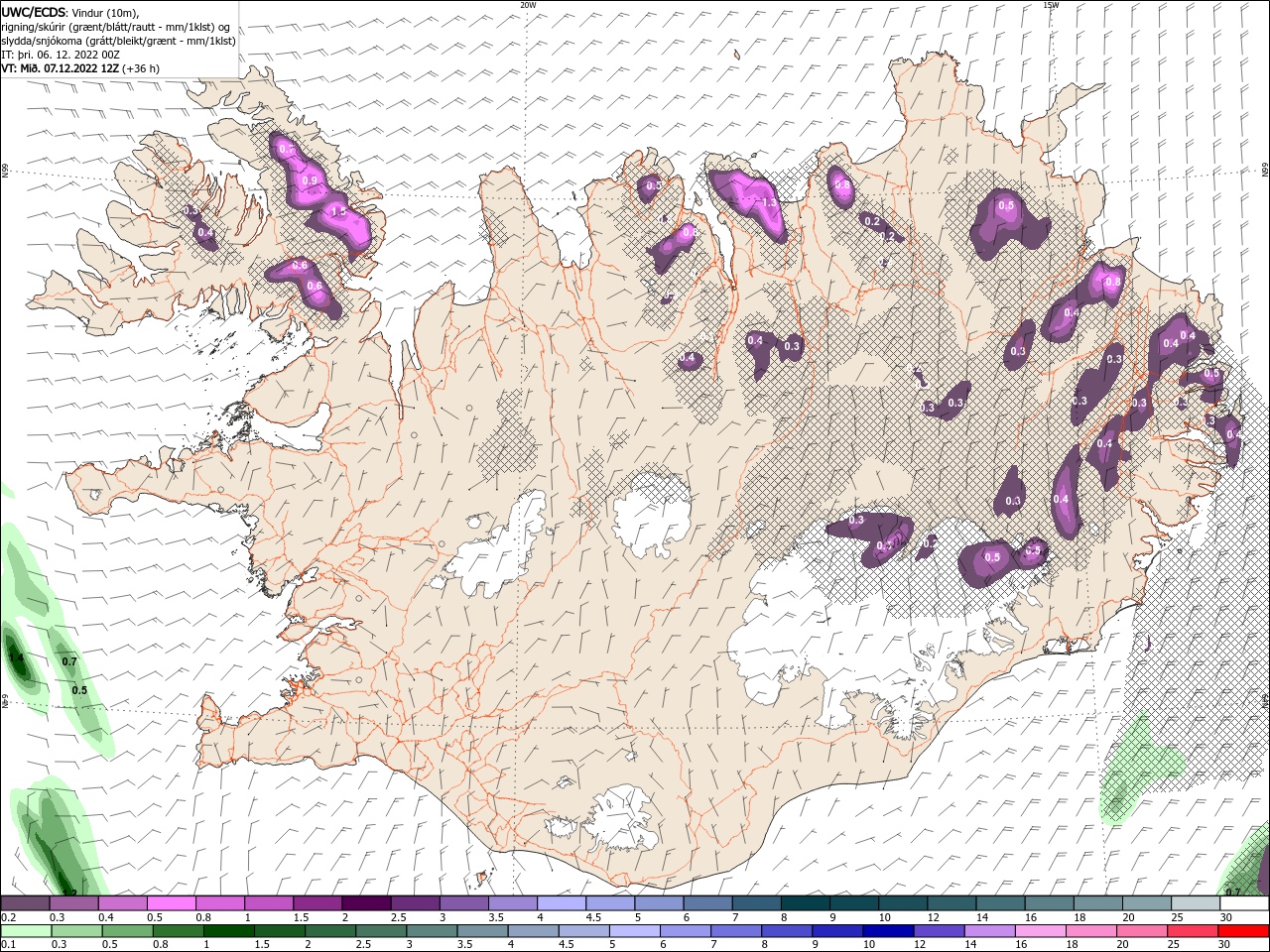Pick top-row legend swatch between 8 and 9
This screenshot has height=952, width=1270.
click(x=804, y=903)
